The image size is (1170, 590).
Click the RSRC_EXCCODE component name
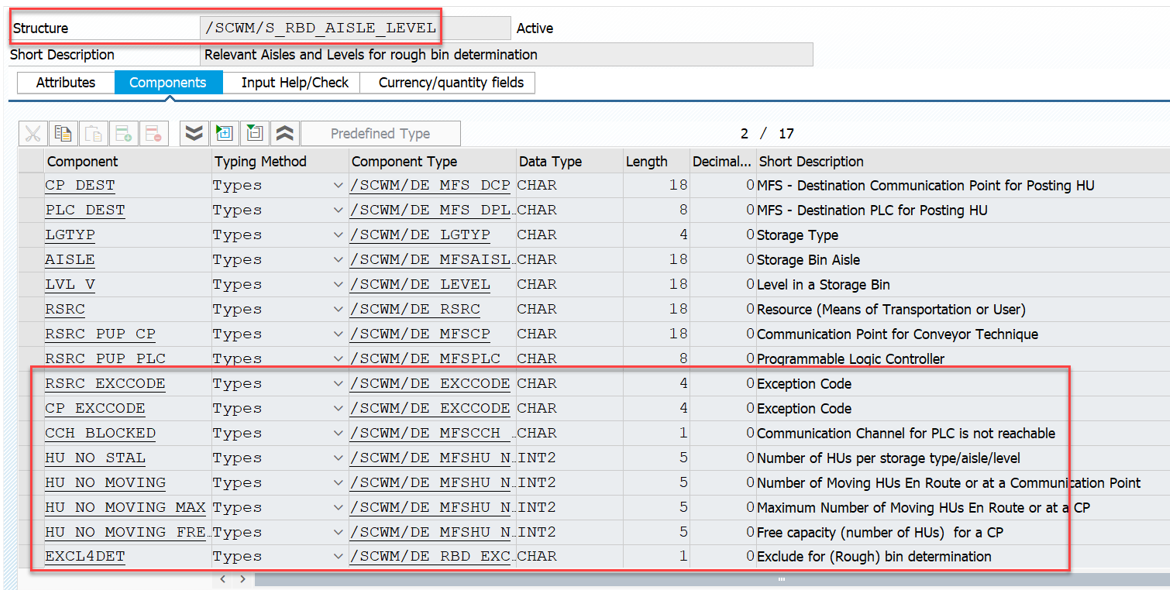click(105, 383)
